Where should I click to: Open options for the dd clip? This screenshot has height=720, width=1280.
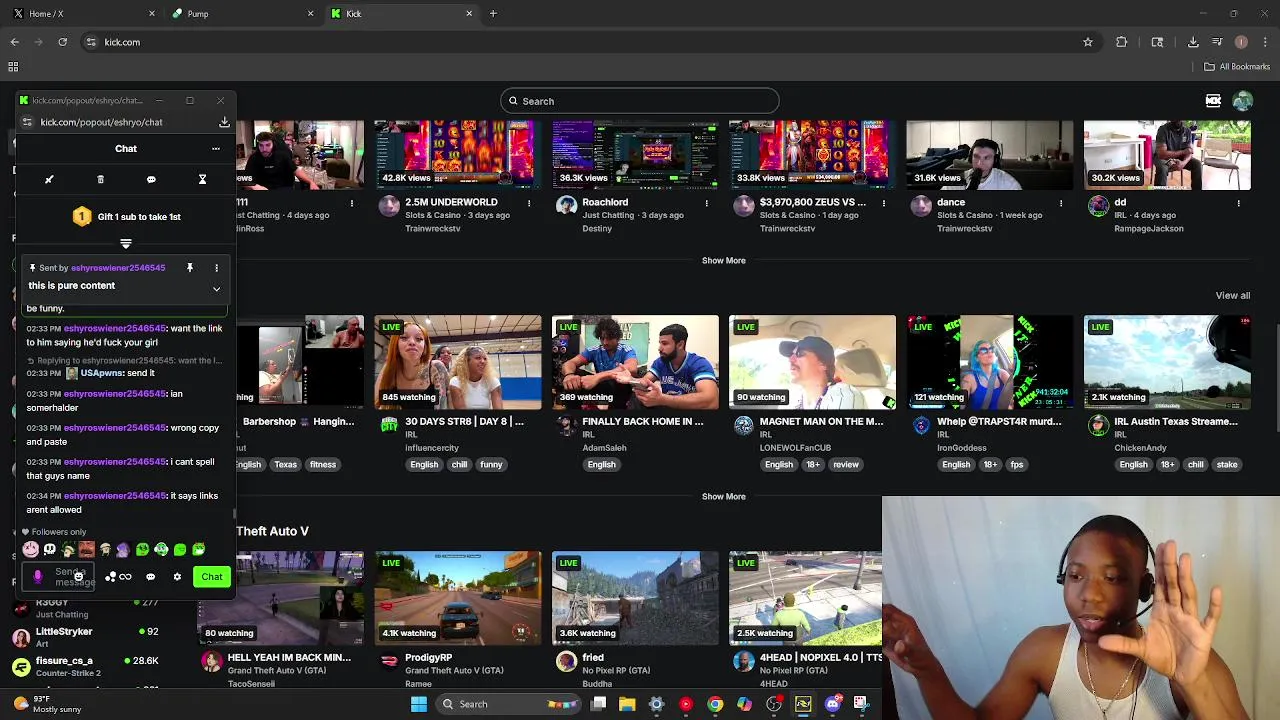coord(1238,203)
